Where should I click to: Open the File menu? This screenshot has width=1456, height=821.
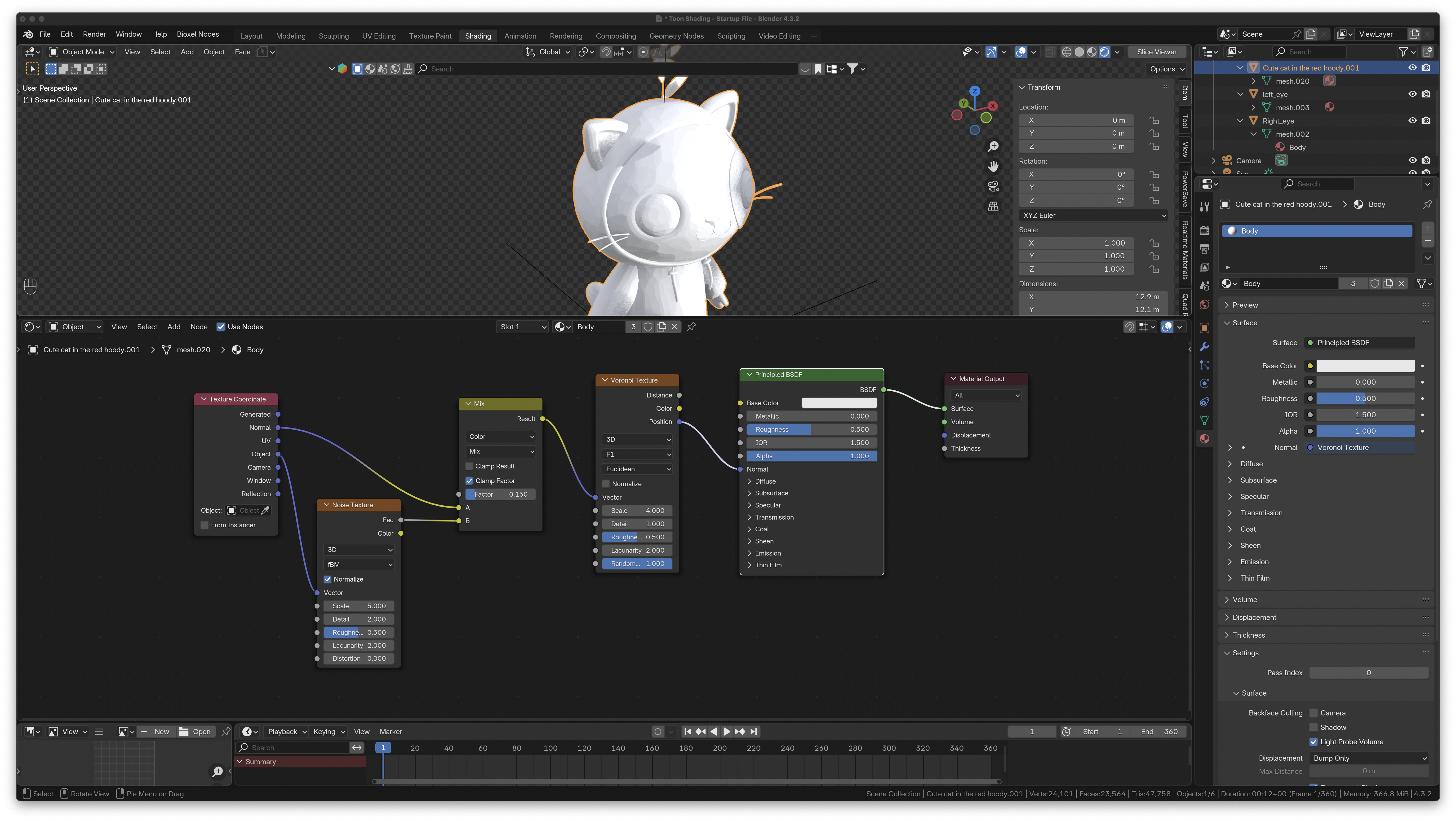[45, 35]
